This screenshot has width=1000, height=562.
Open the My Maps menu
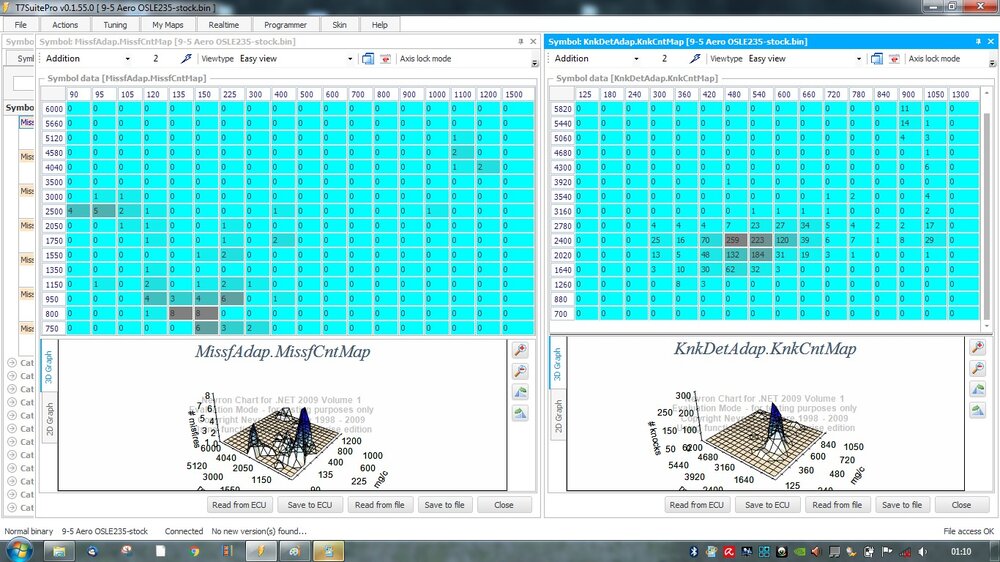pos(168,25)
